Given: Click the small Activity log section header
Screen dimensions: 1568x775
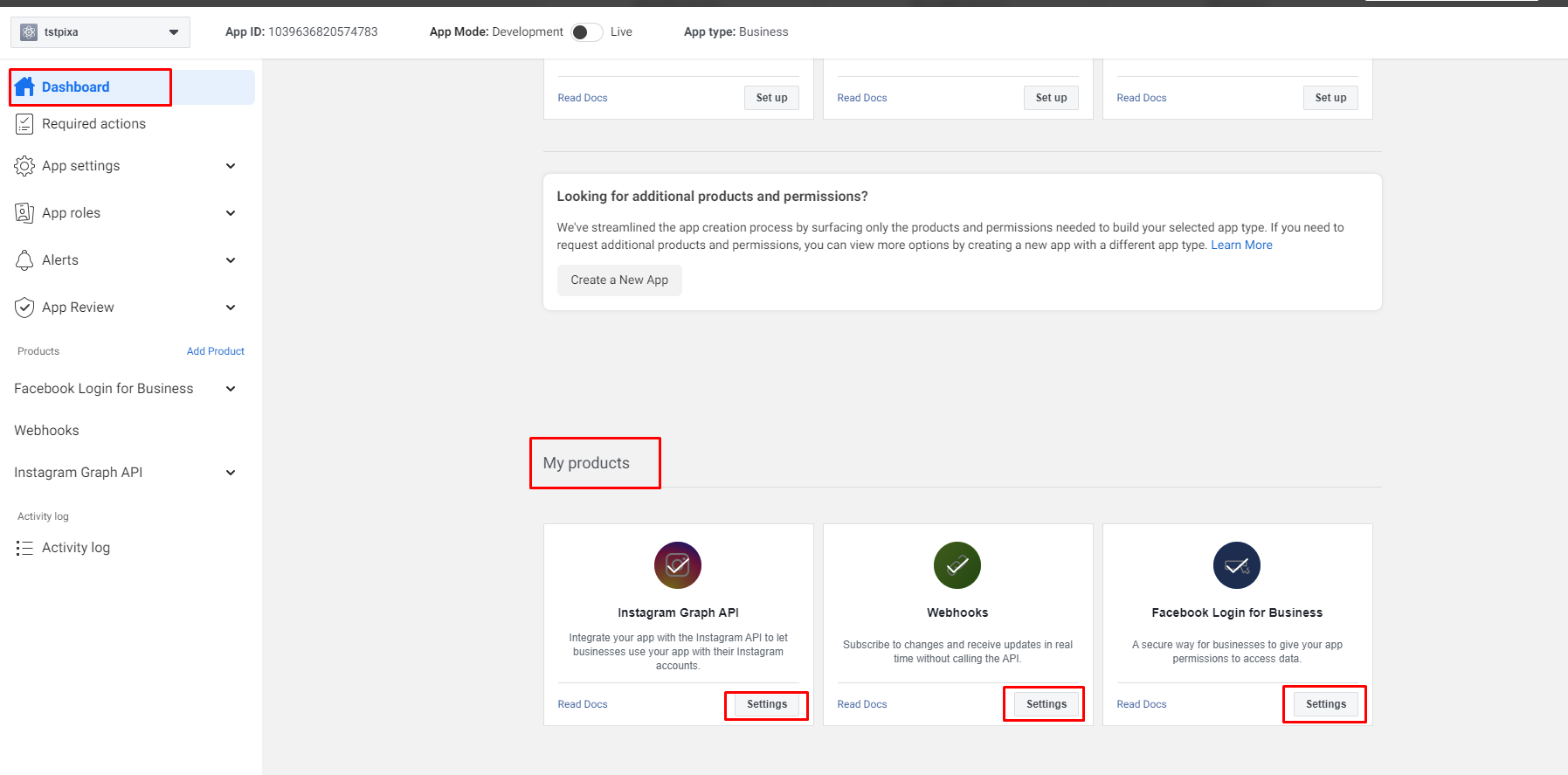Looking at the screenshot, I should tap(43, 516).
